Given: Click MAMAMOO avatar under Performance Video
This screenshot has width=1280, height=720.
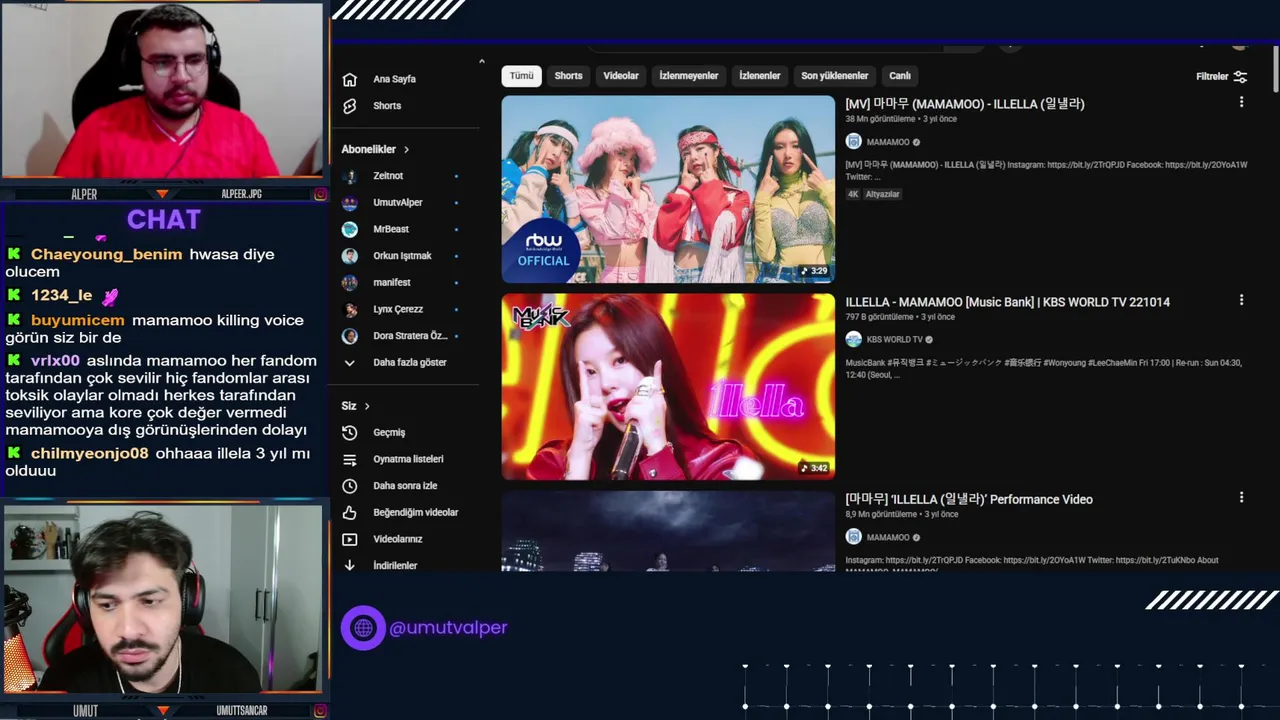Looking at the screenshot, I should click(x=854, y=537).
